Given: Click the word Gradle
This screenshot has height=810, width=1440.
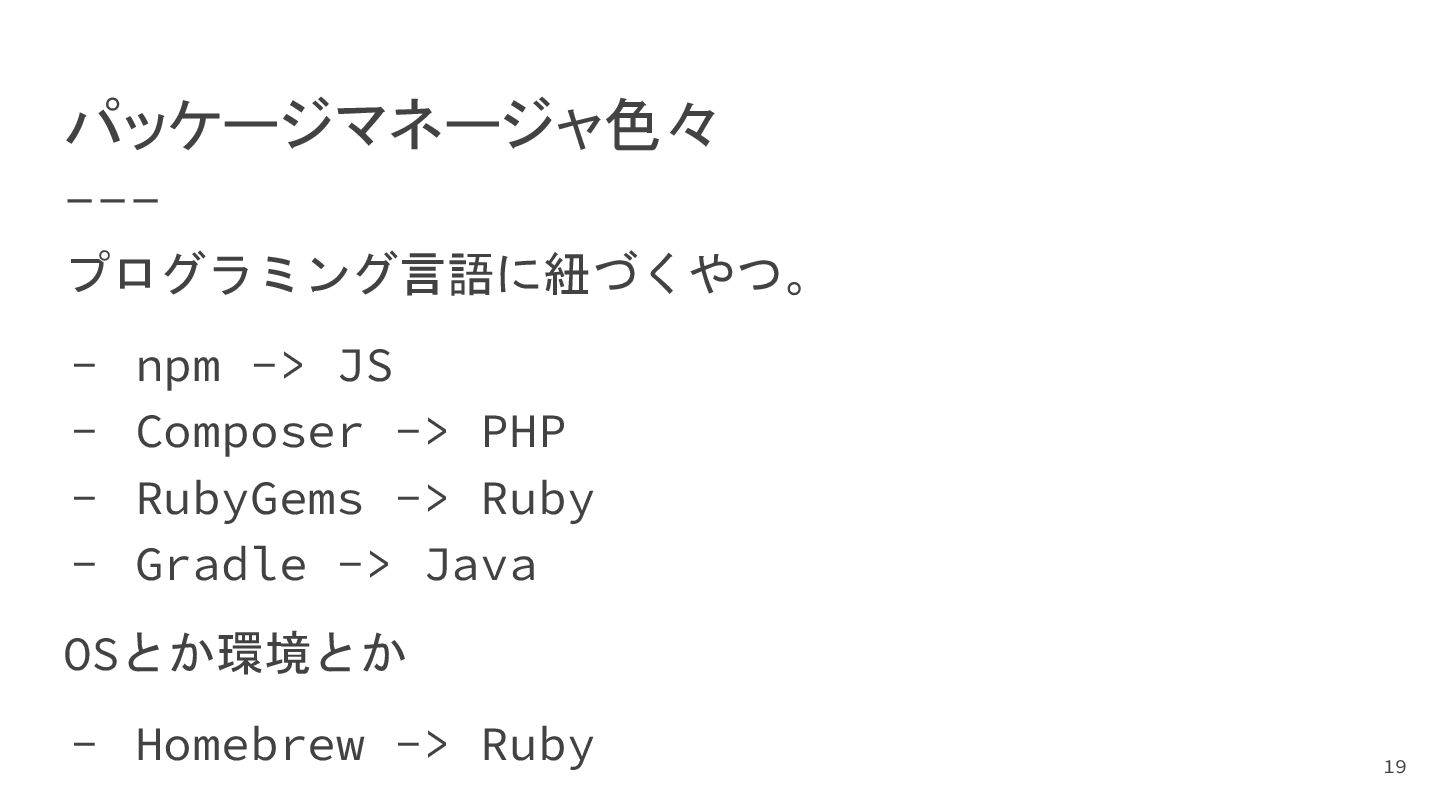Looking at the screenshot, I should pyautogui.click(x=221, y=564).
